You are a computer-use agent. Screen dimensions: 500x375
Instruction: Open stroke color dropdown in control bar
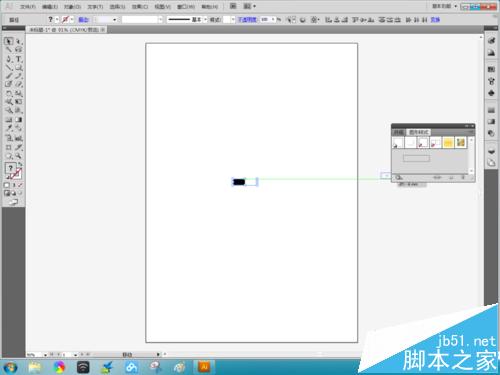pos(72,20)
